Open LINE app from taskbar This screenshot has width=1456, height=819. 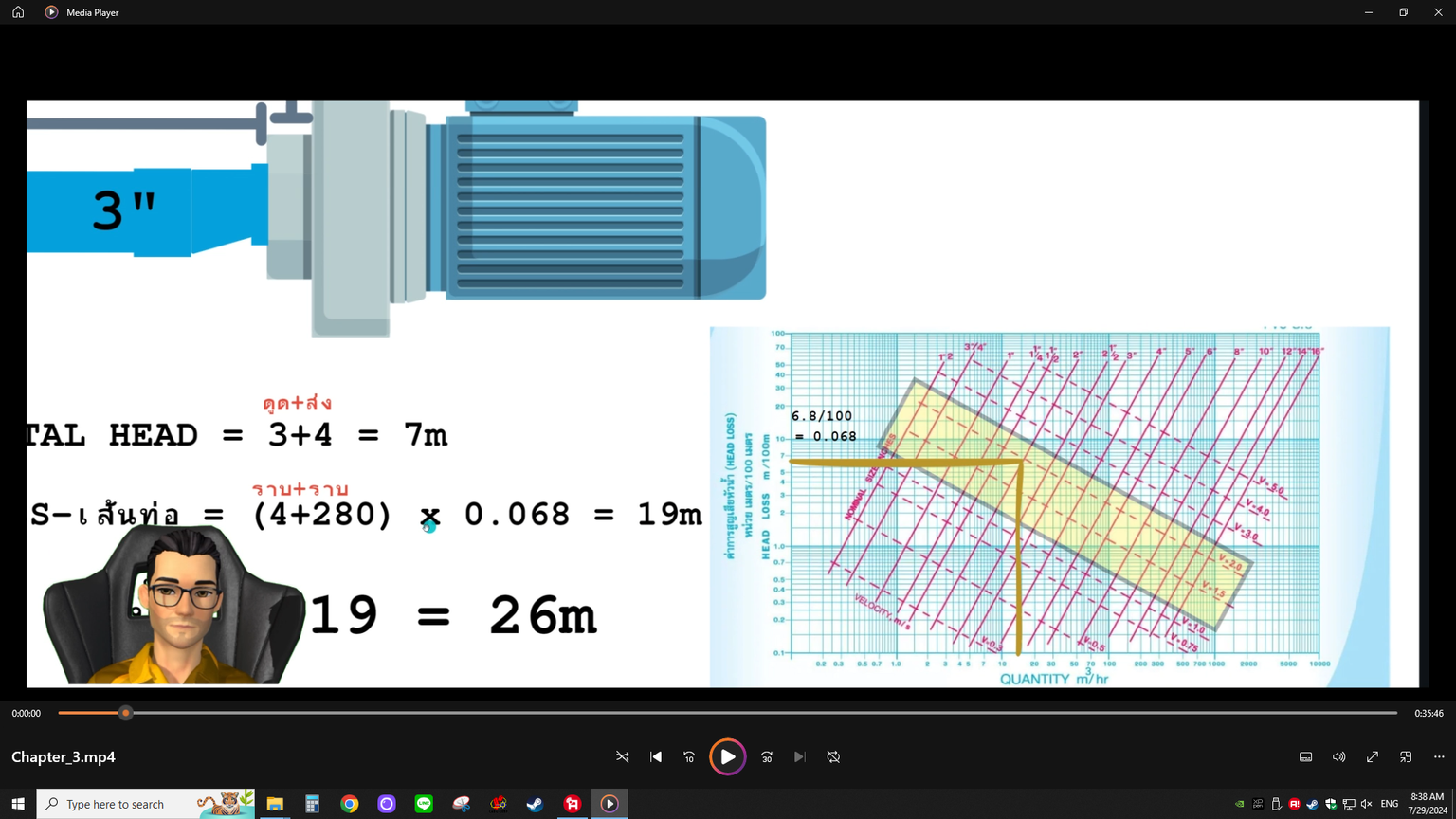[424, 804]
